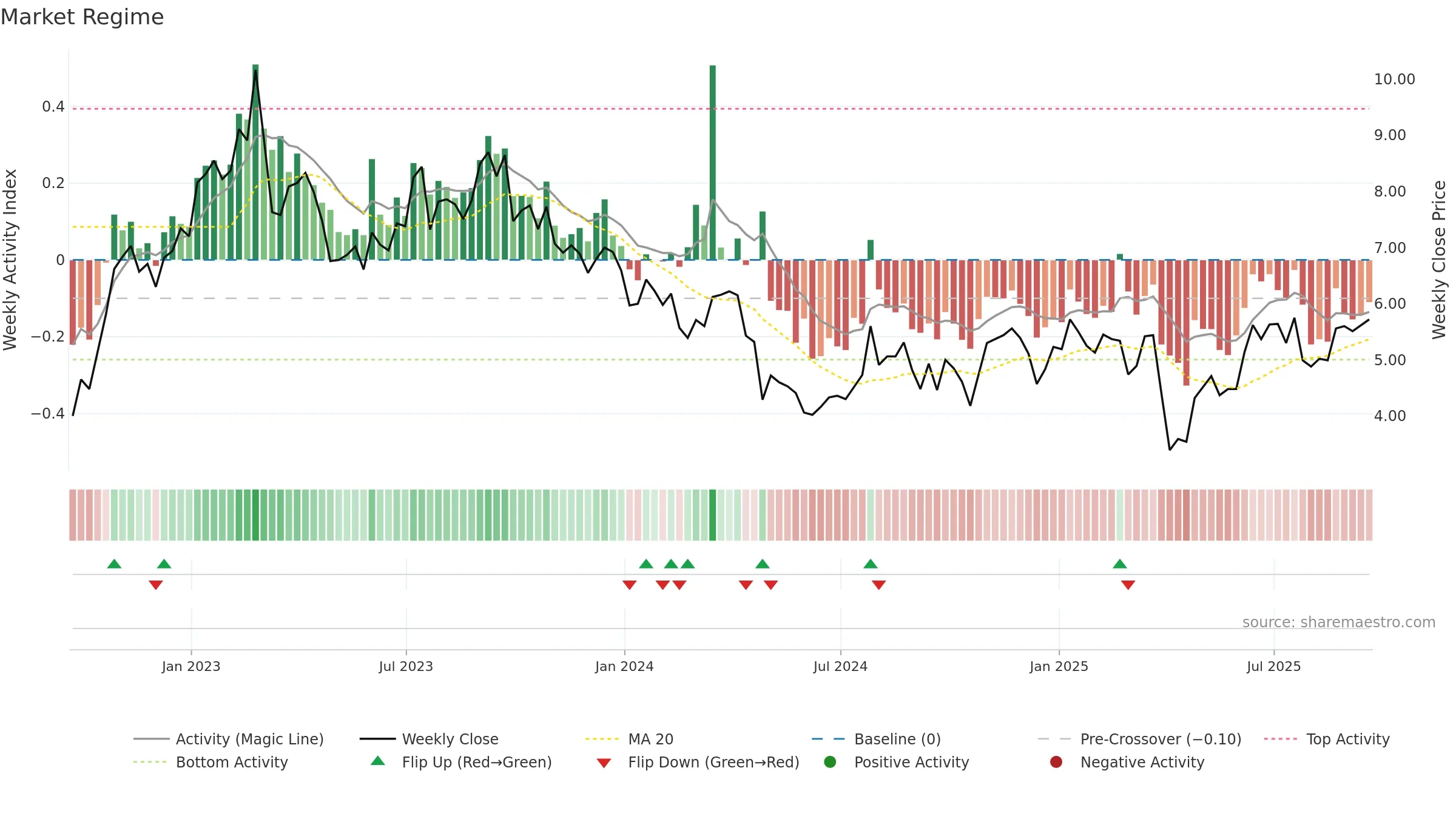Click the first red flip-down marker before Jan 2023
The height and width of the screenshot is (819, 1456).
pyautogui.click(x=156, y=585)
